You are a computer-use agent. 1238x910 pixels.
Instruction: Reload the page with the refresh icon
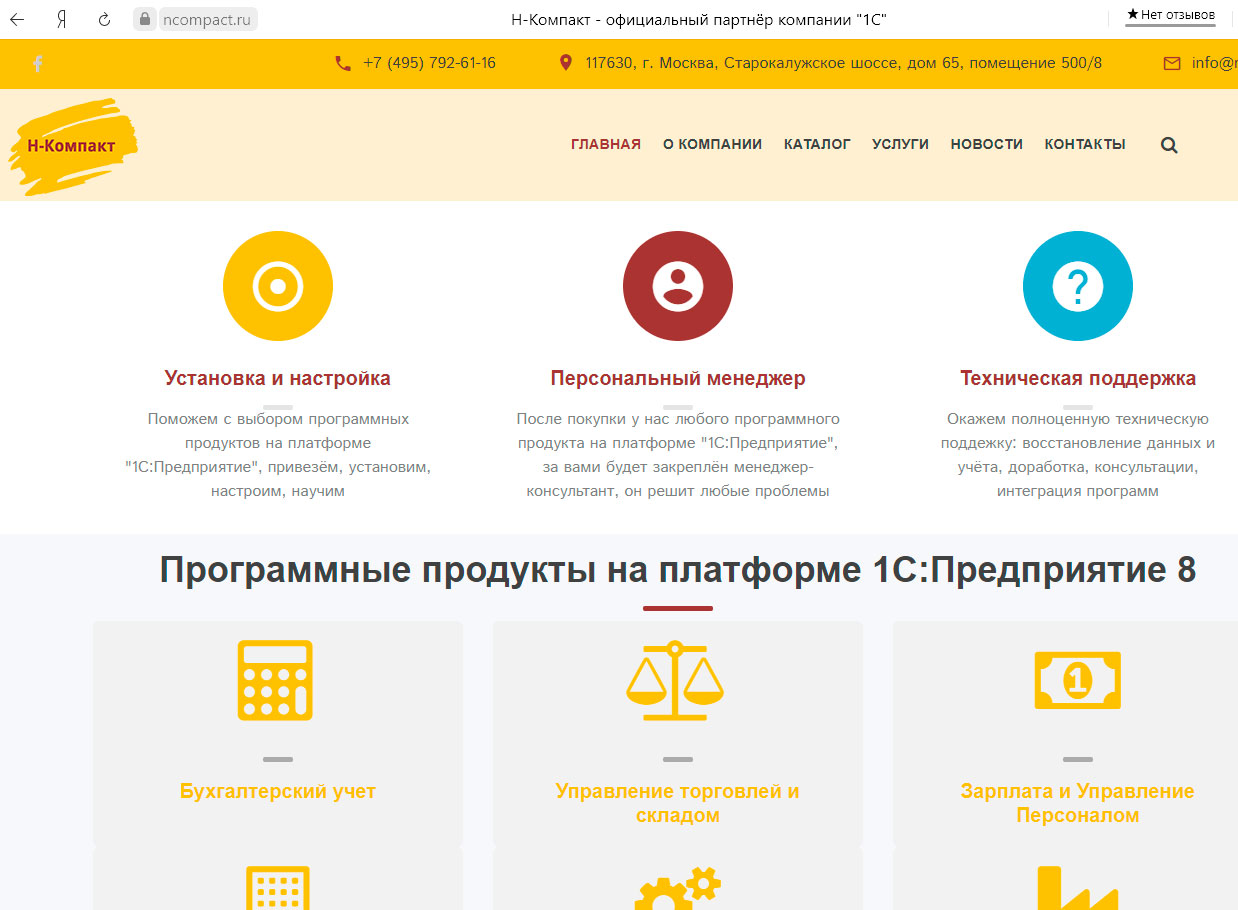pos(104,19)
